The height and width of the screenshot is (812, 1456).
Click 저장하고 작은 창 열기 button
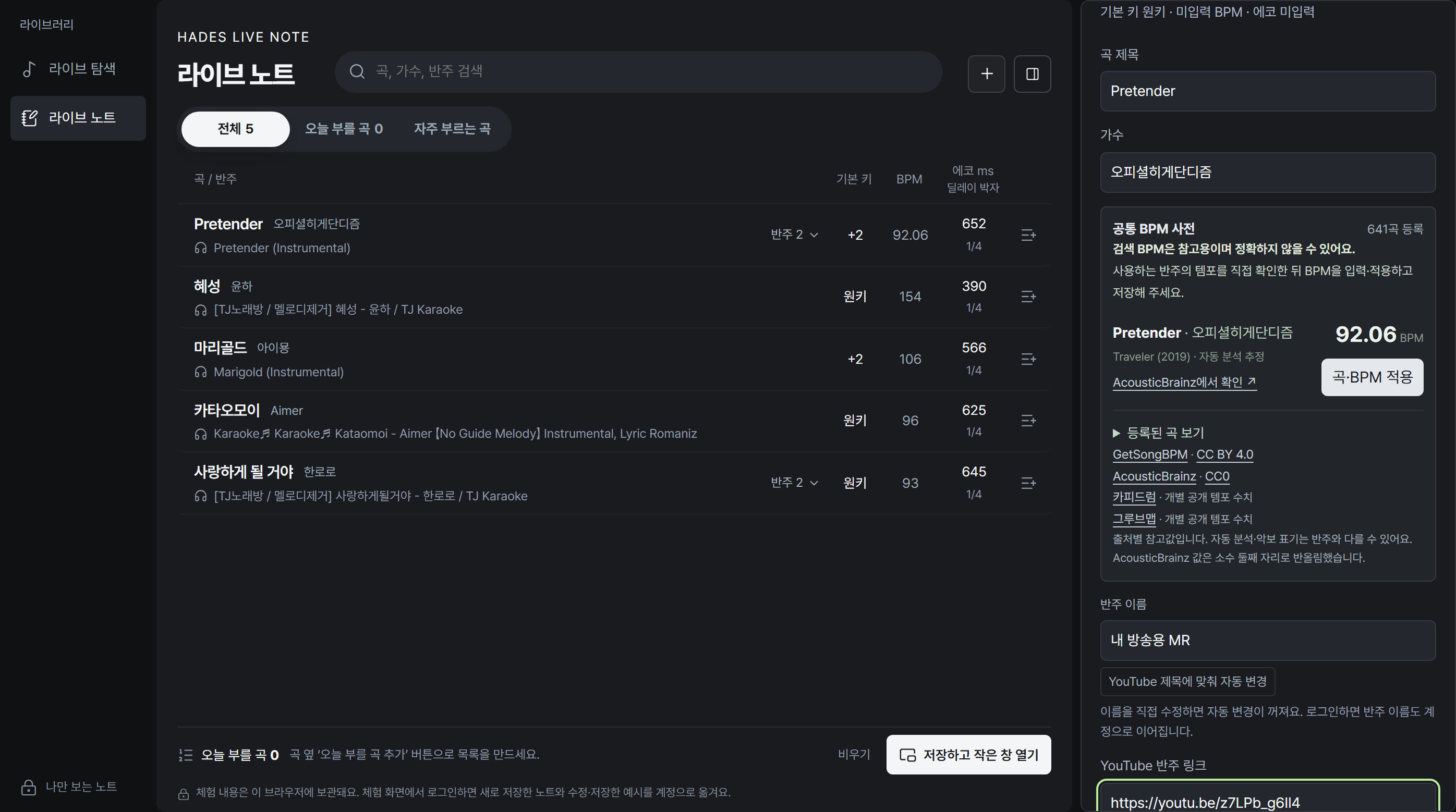pyautogui.click(x=968, y=754)
